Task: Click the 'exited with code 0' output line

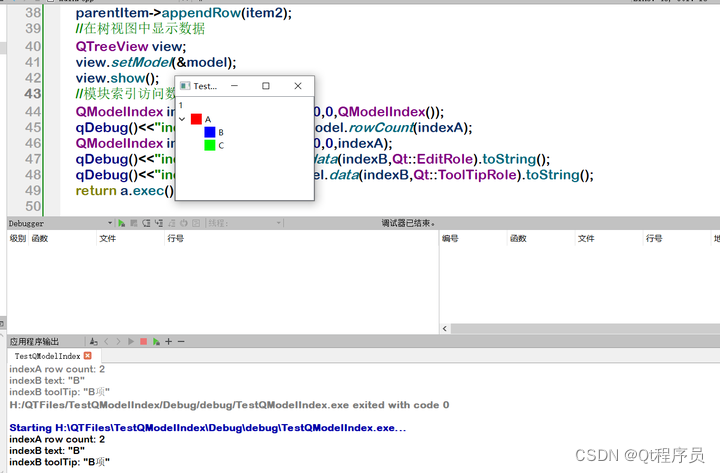Action: [x=229, y=405]
